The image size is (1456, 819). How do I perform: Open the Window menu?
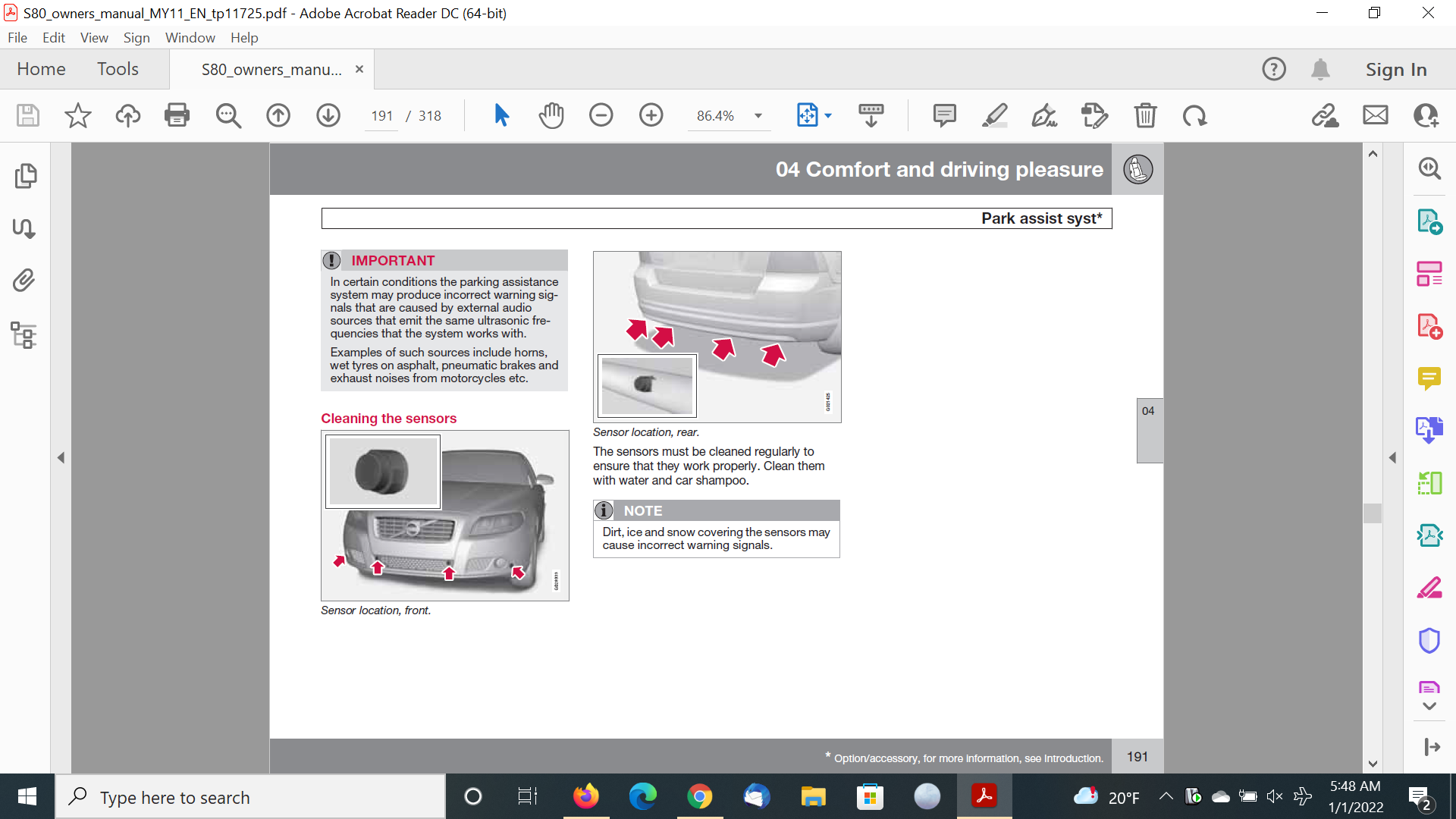190,37
